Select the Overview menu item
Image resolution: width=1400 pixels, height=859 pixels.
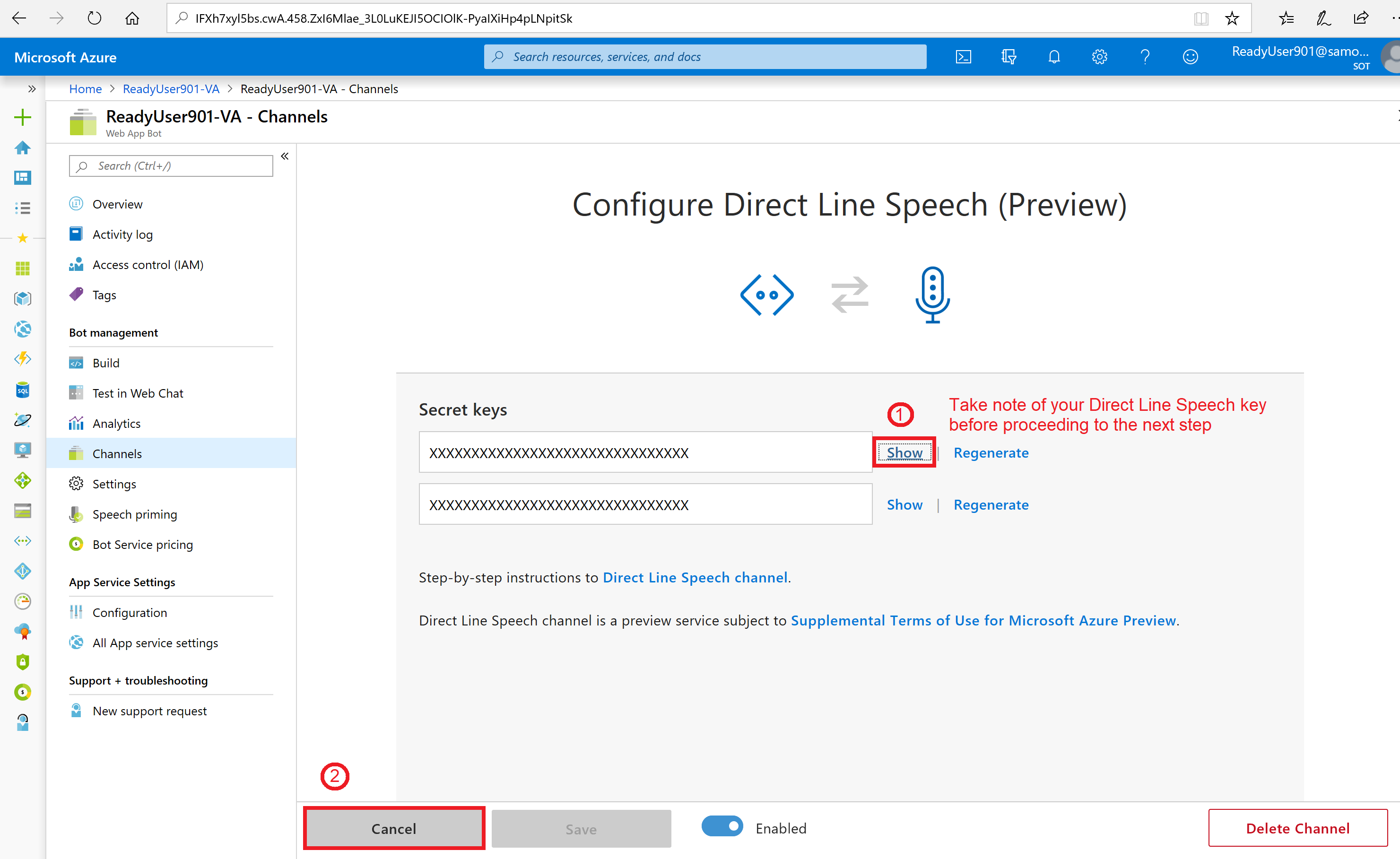pyautogui.click(x=116, y=204)
